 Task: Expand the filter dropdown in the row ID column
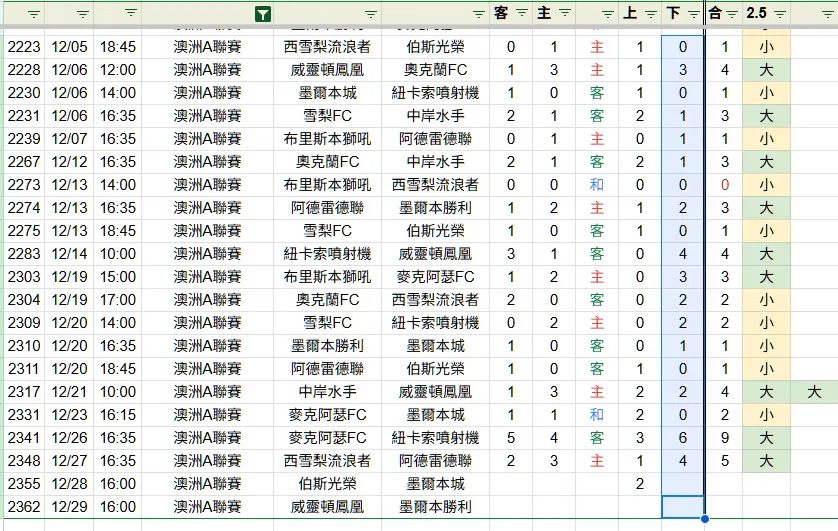[x=34, y=14]
